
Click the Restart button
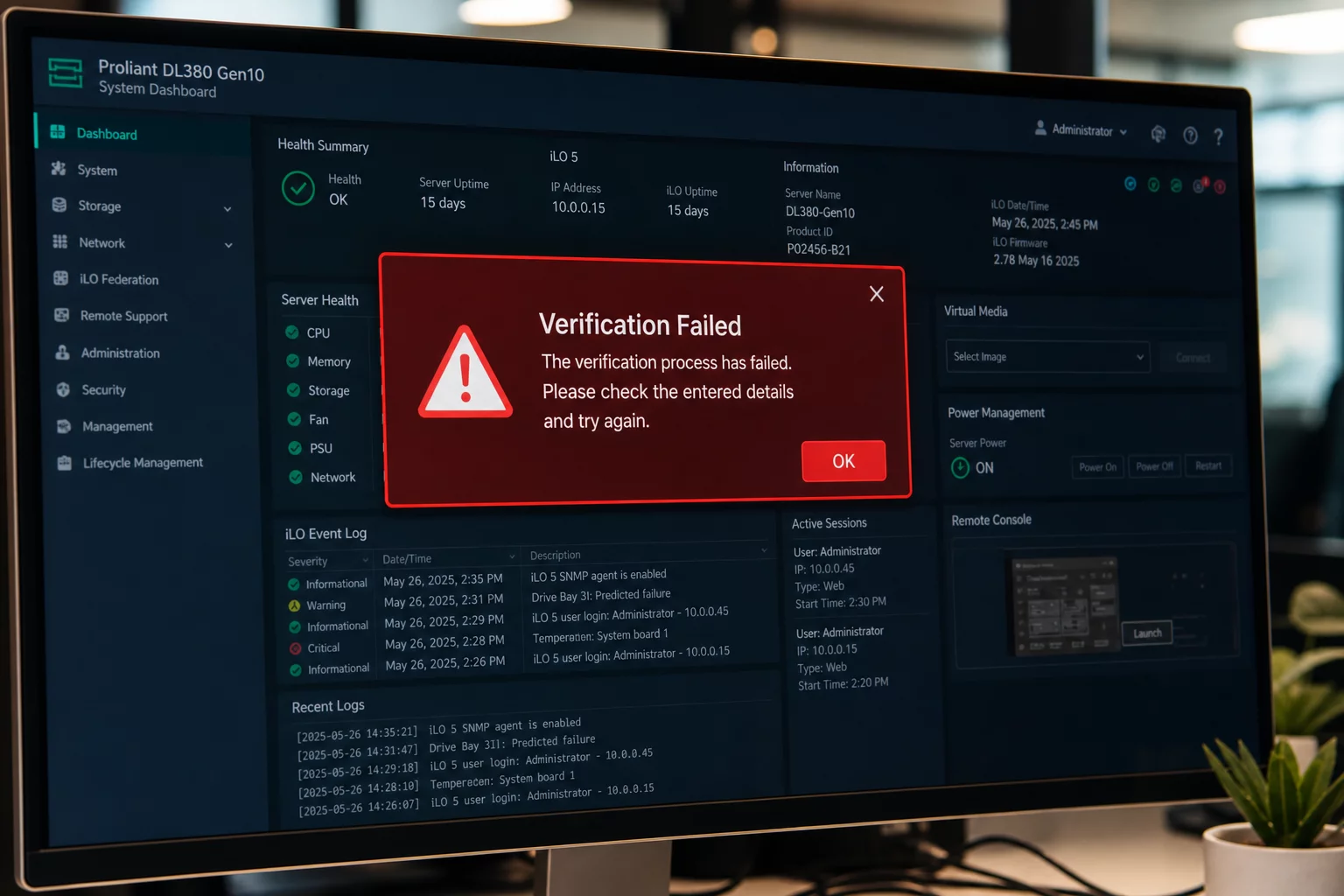tap(1208, 465)
